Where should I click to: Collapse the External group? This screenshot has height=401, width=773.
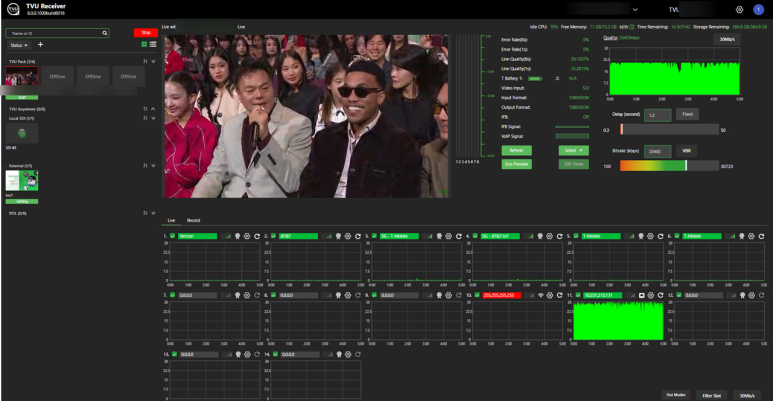point(153,165)
